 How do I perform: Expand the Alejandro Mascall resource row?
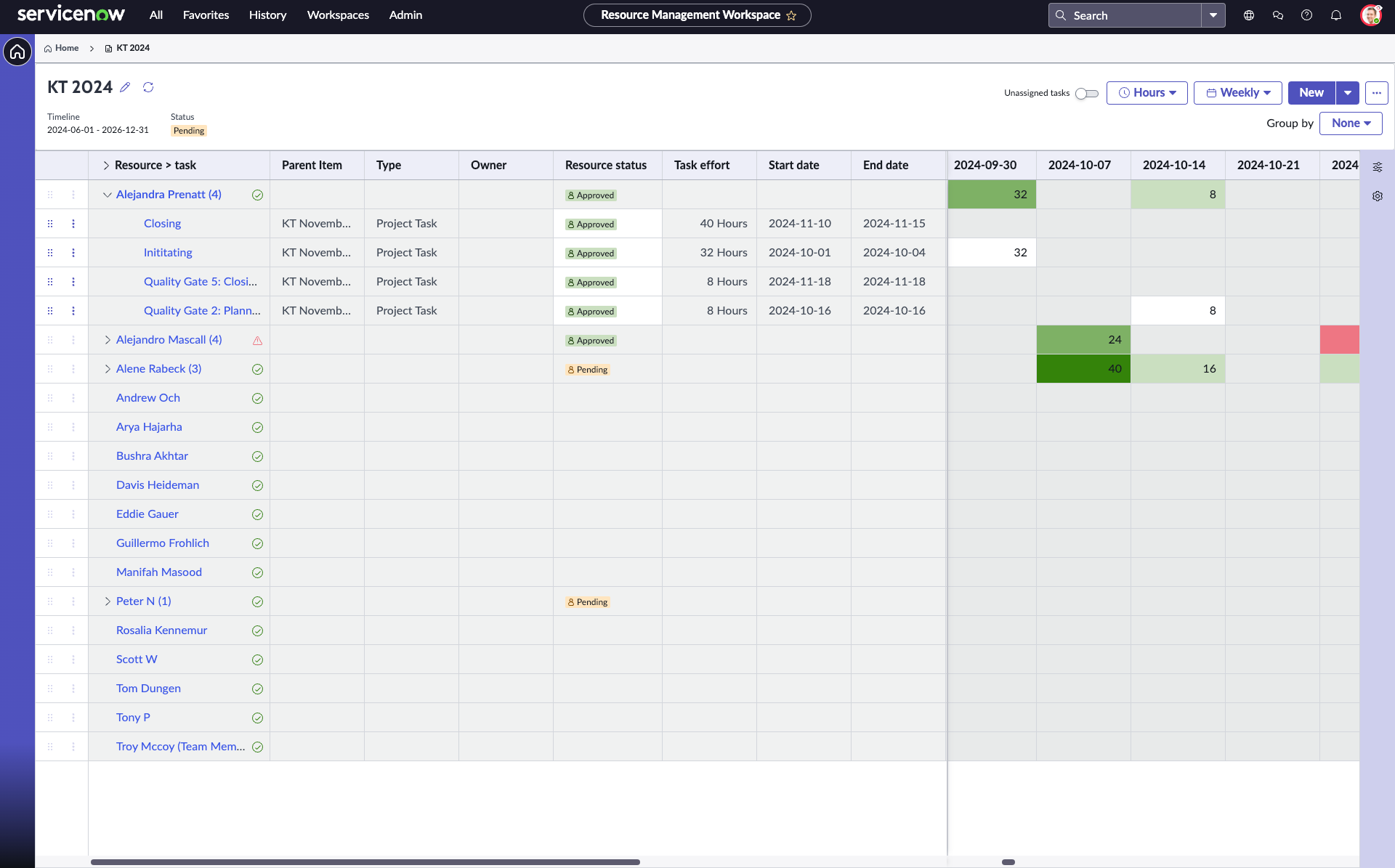tap(107, 340)
